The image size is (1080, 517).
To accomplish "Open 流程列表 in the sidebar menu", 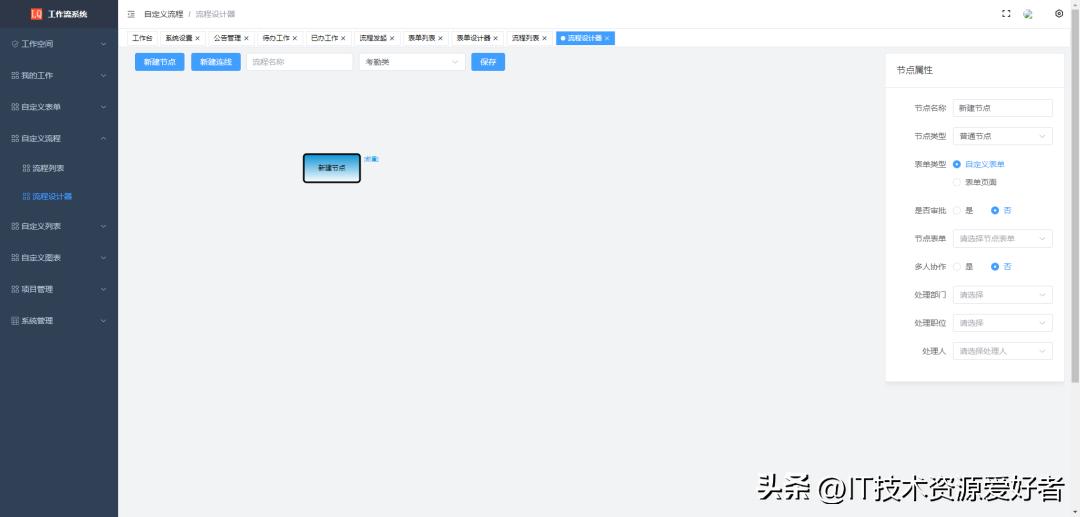I will 48,168.
